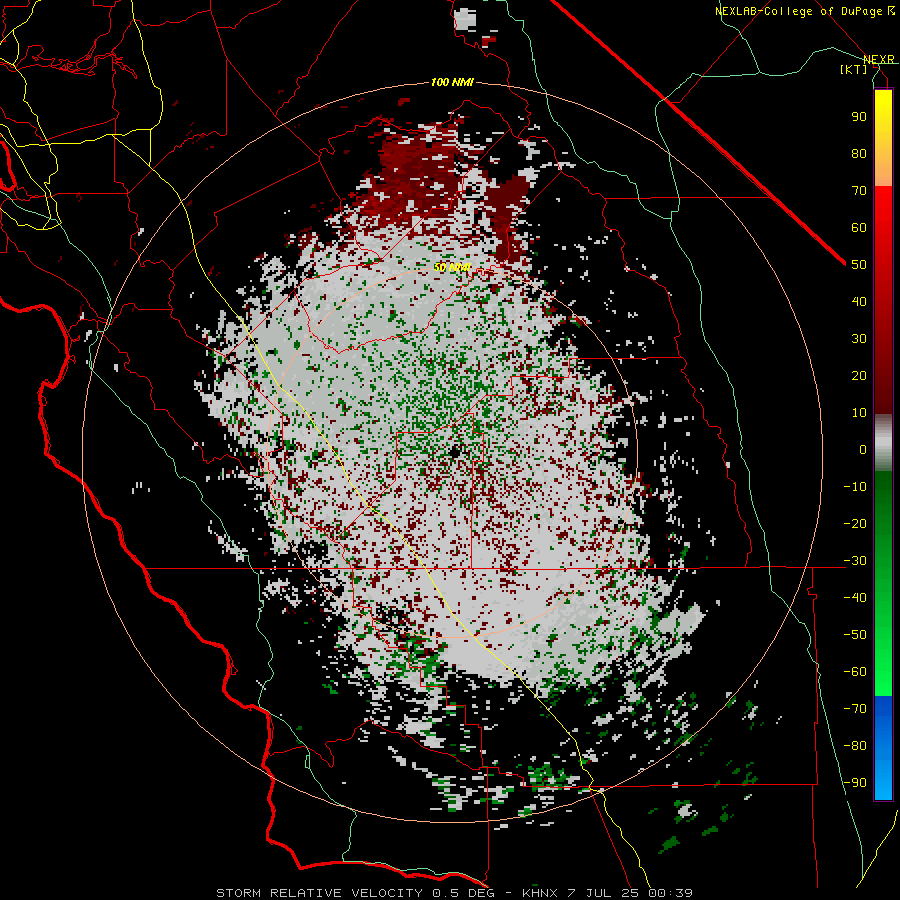Click the [KT] units label
The image size is (900, 900).
tap(854, 69)
